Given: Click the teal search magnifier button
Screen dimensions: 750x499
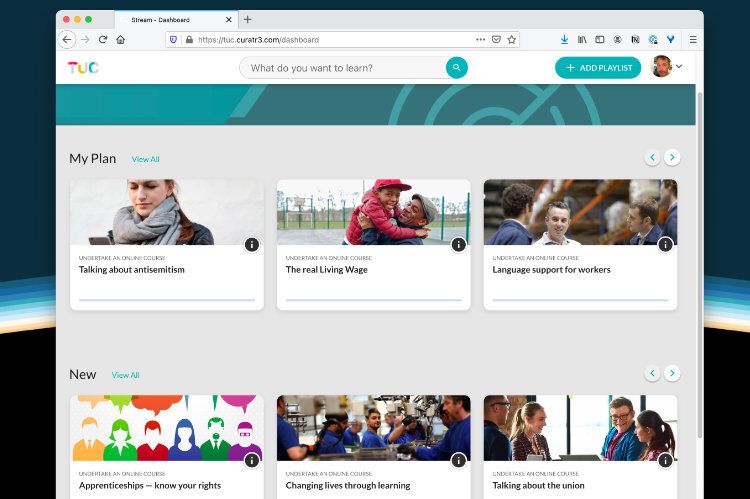Looking at the screenshot, I should pyautogui.click(x=457, y=67).
